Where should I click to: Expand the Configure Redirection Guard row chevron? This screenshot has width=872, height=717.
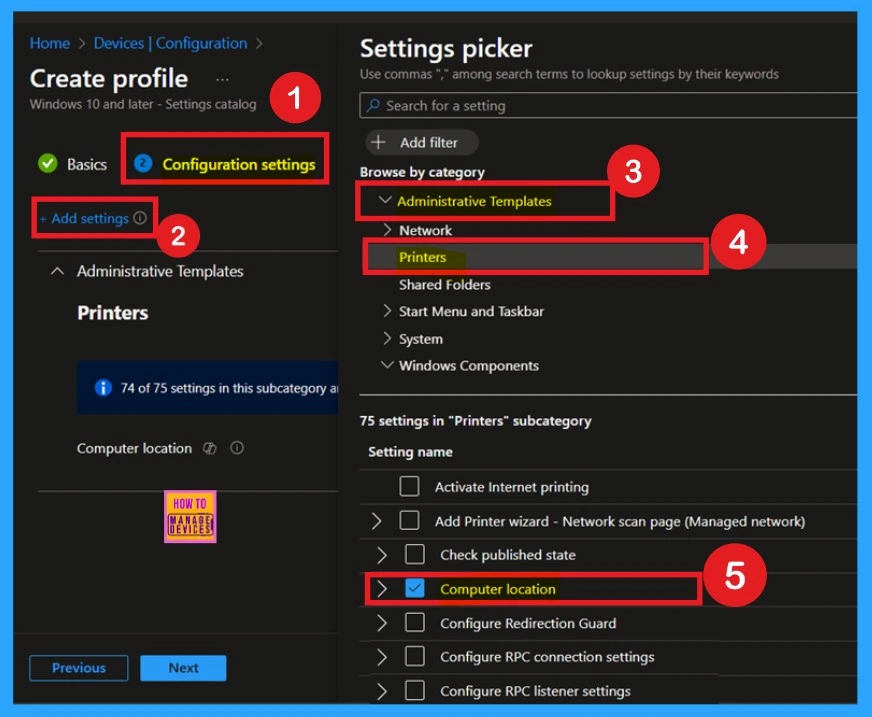pos(382,622)
